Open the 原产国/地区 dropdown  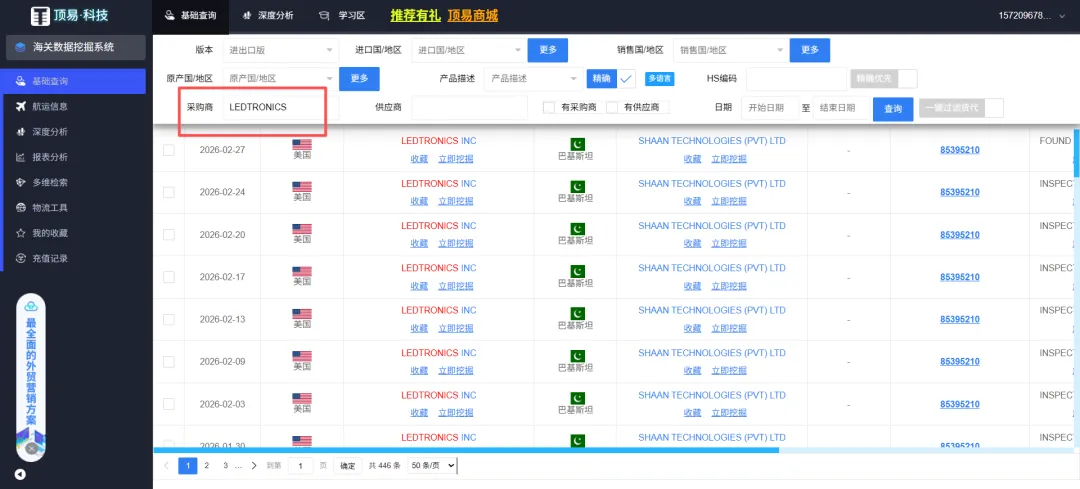280,79
